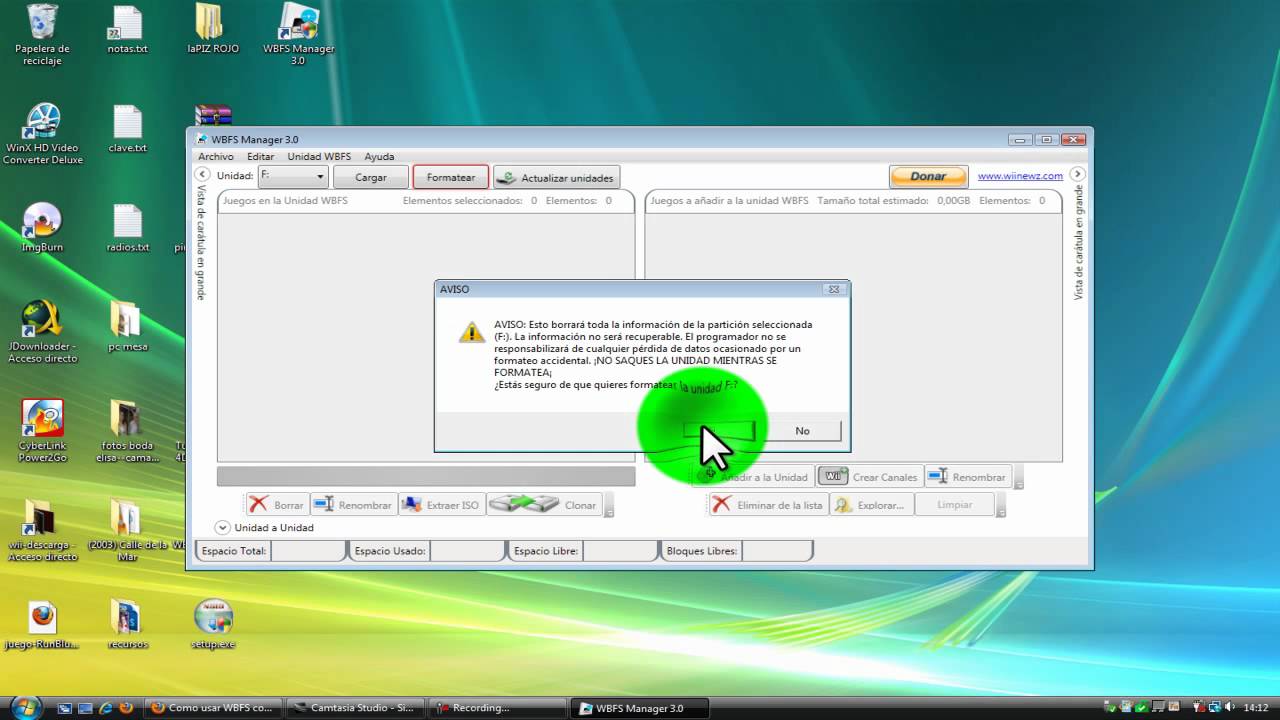Switch to Como usar WBFS taskbar window
The image size is (1280, 720).
(213, 708)
